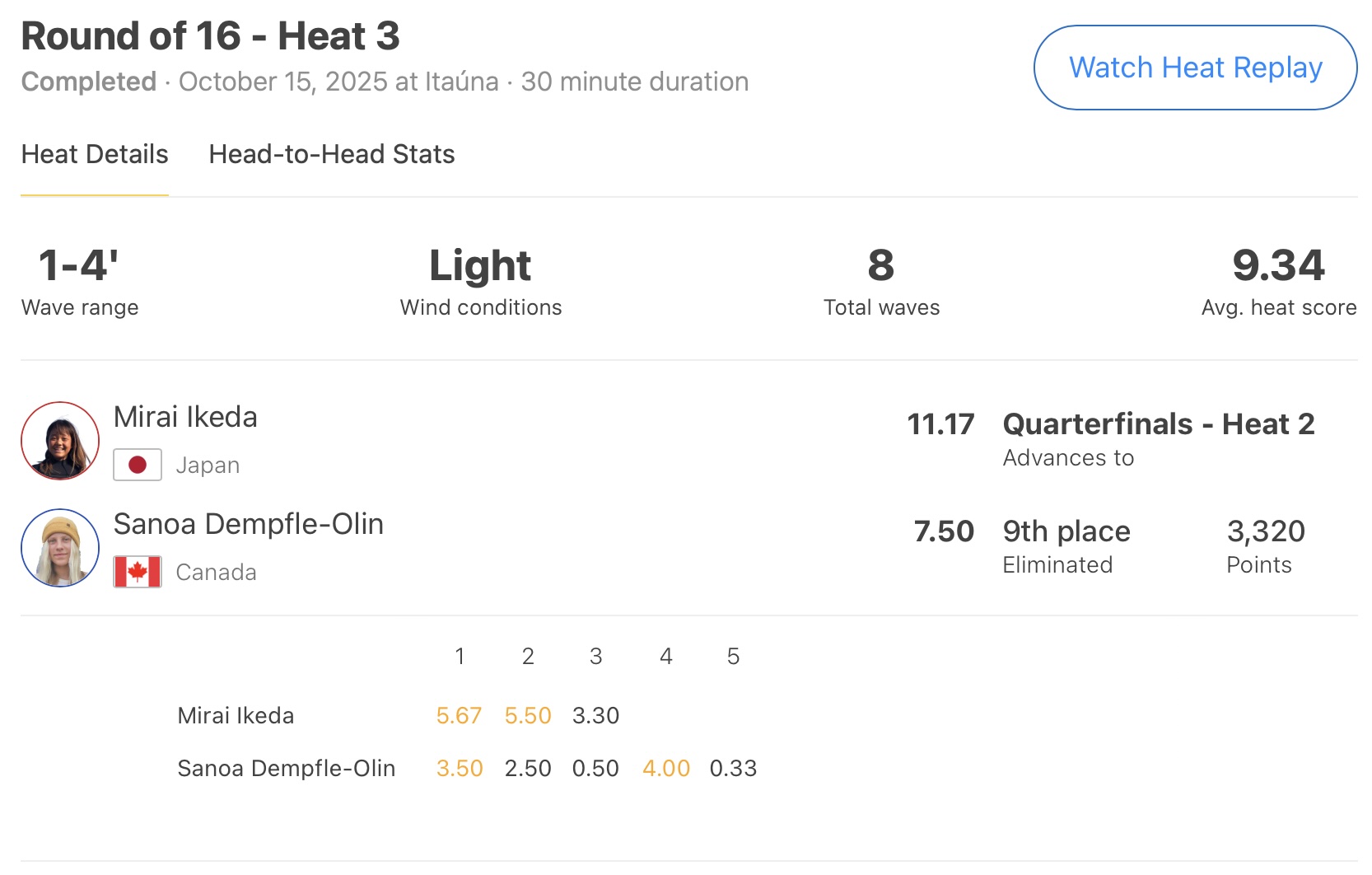Click Mirai Ikeda's 3.30 wave score
Image resolution: width=1372 pixels, height=875 pixels.
(x=595, y=715)
